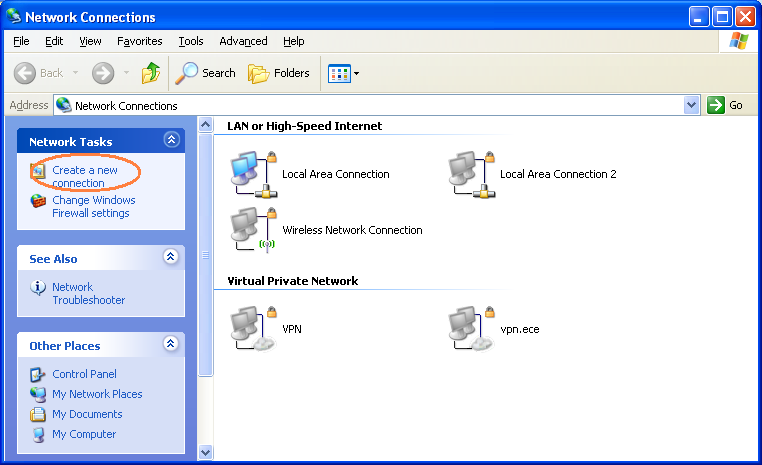The image size is (762, 465).
Task: Open the Network Troubleshooter link
Action: tap(88, 293)
